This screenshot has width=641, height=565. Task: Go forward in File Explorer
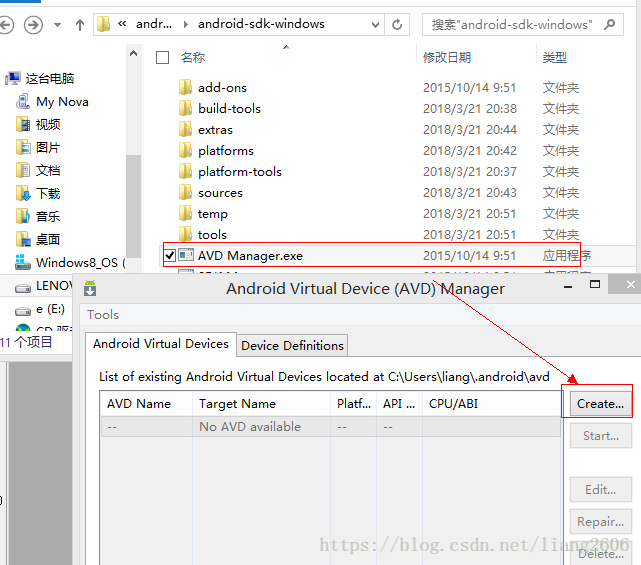point(33,25)
